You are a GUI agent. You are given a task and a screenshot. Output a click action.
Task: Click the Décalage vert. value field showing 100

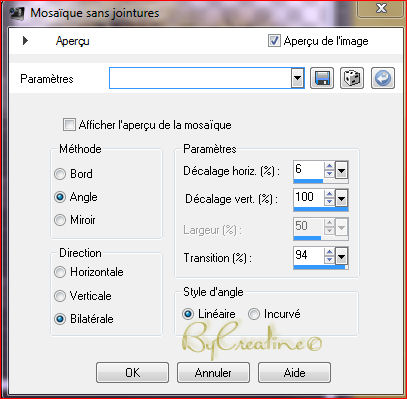pos(308,198)
